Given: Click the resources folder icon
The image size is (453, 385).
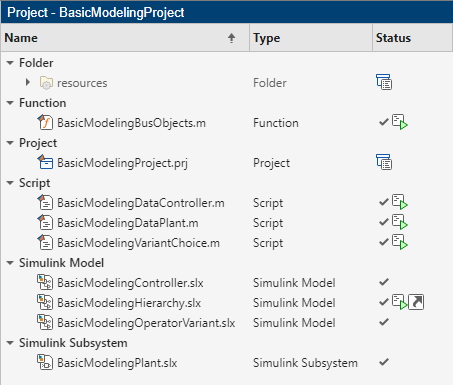Looking at the screenshot, I should coord(46,83).
